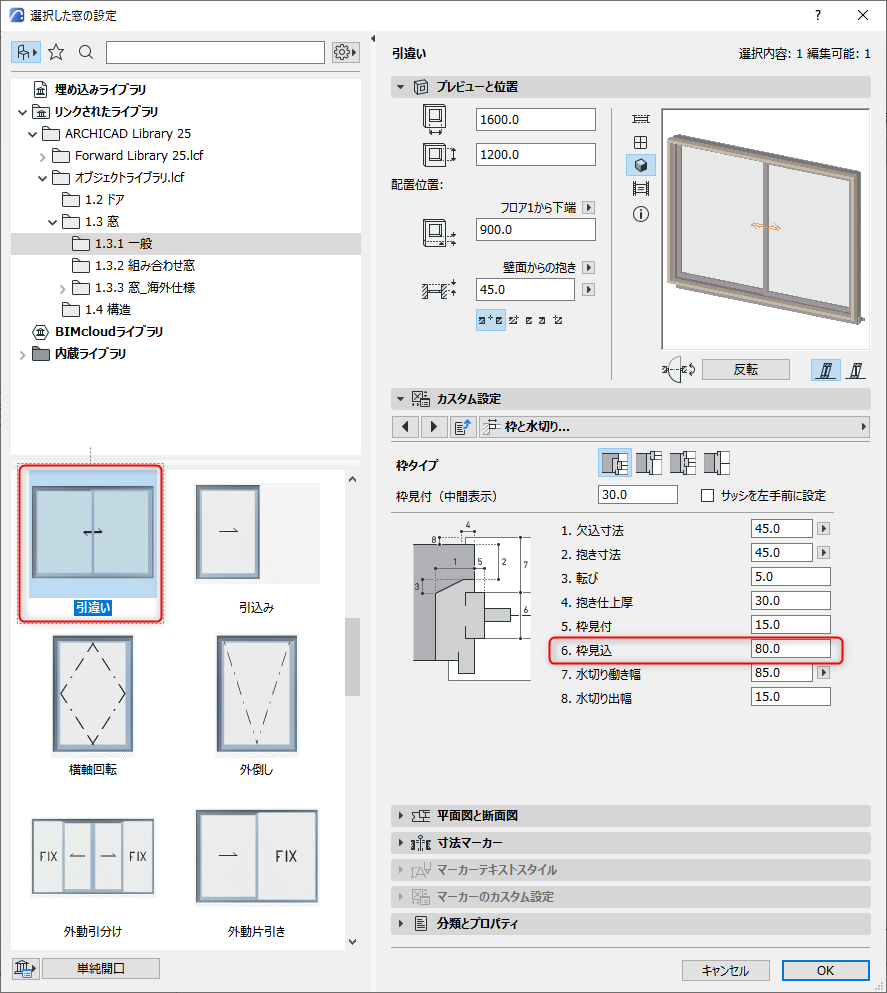Screen dimensions: 887x993
Task: Open the favorites star icon
Action: click(56, 52)
